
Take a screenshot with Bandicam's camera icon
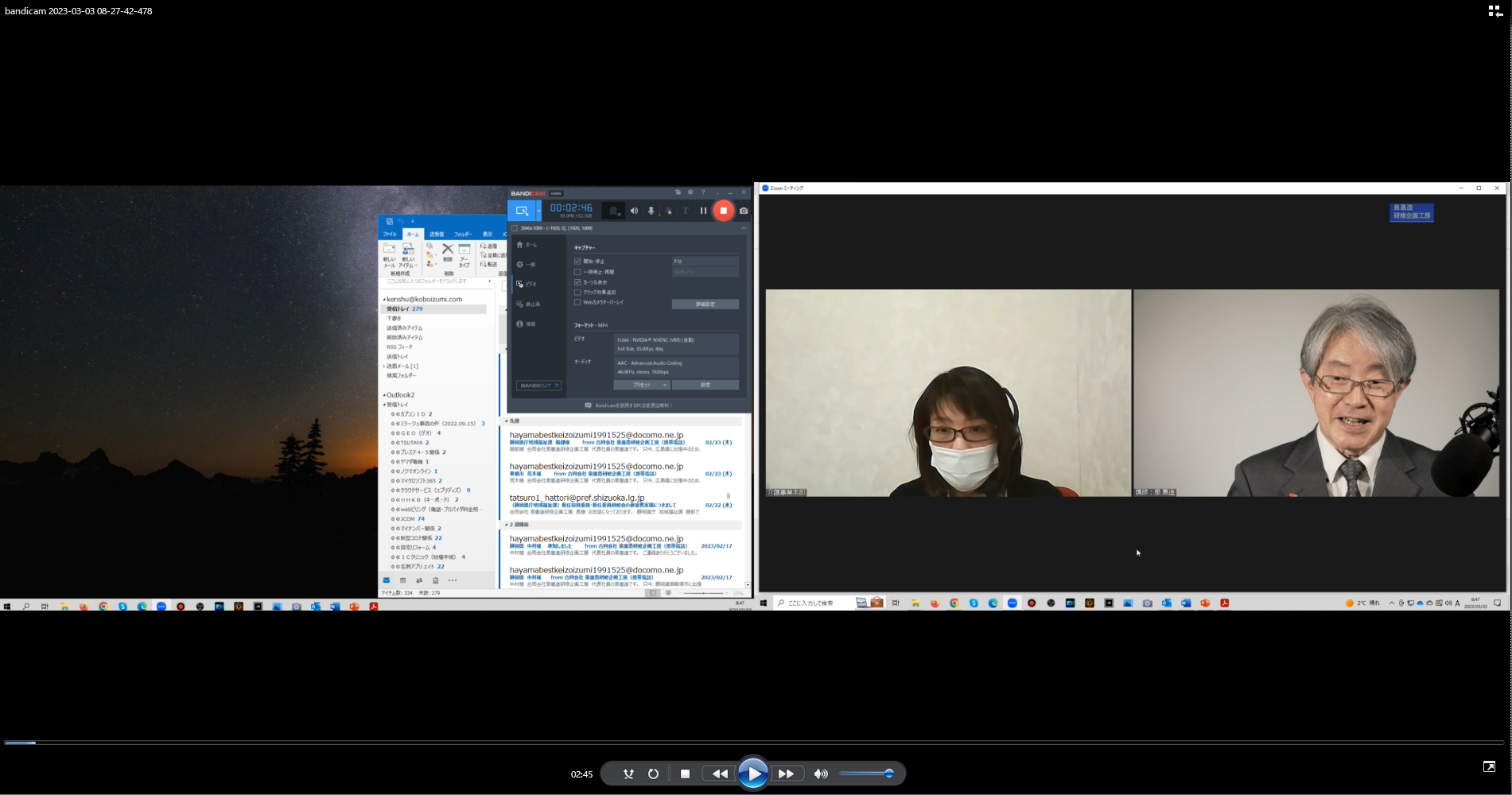(744, 211)
